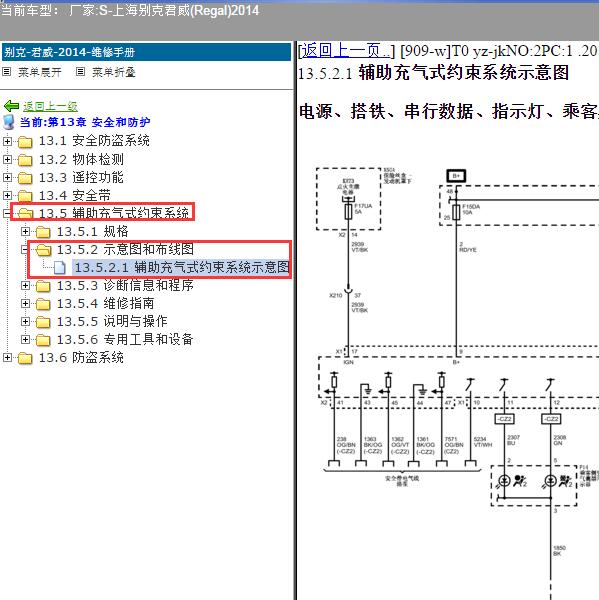
Task: Click the 13.3 遥控功能 folder icon
Action: (x=25, y=178)
